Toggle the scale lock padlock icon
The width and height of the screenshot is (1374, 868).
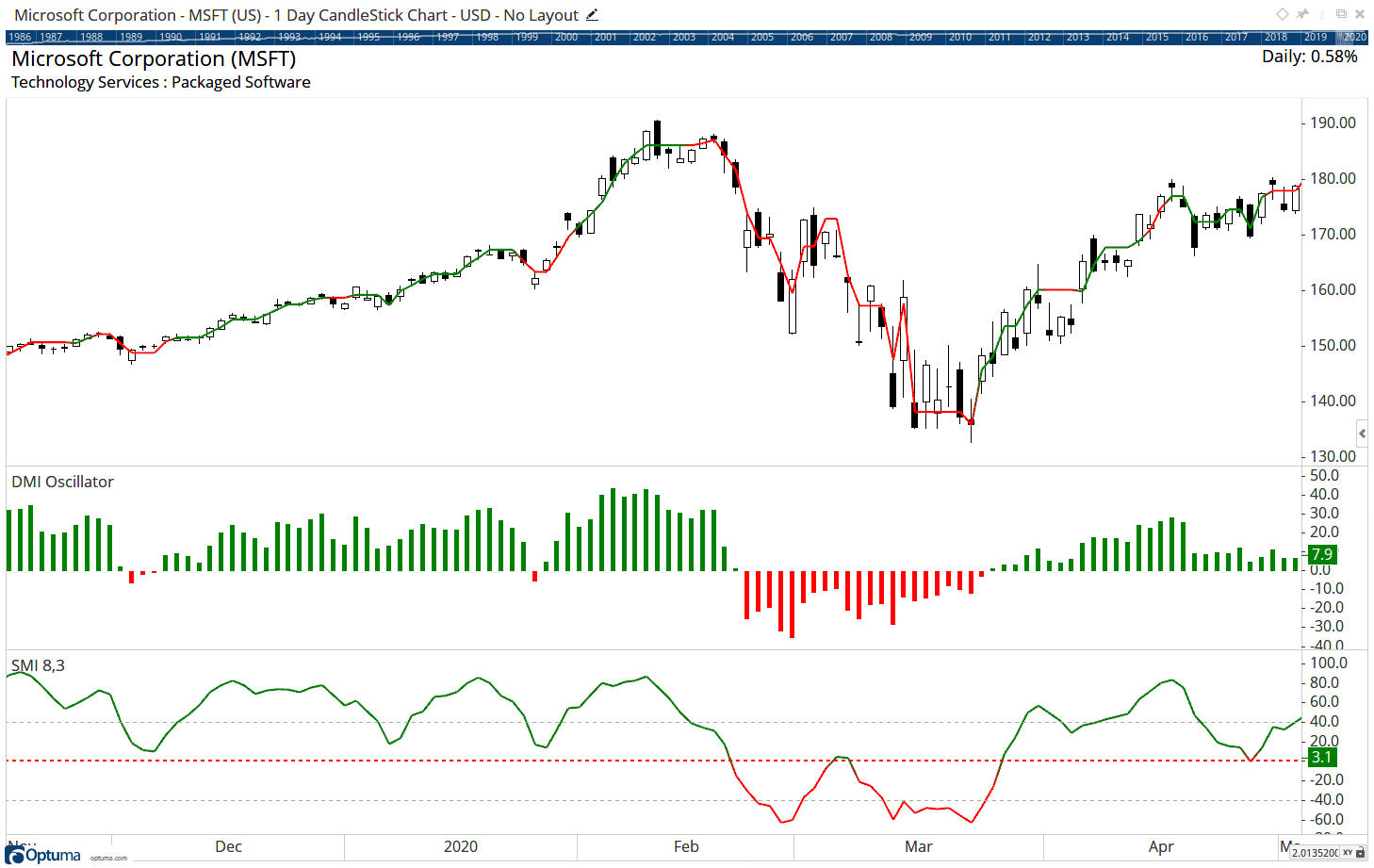1360,853
